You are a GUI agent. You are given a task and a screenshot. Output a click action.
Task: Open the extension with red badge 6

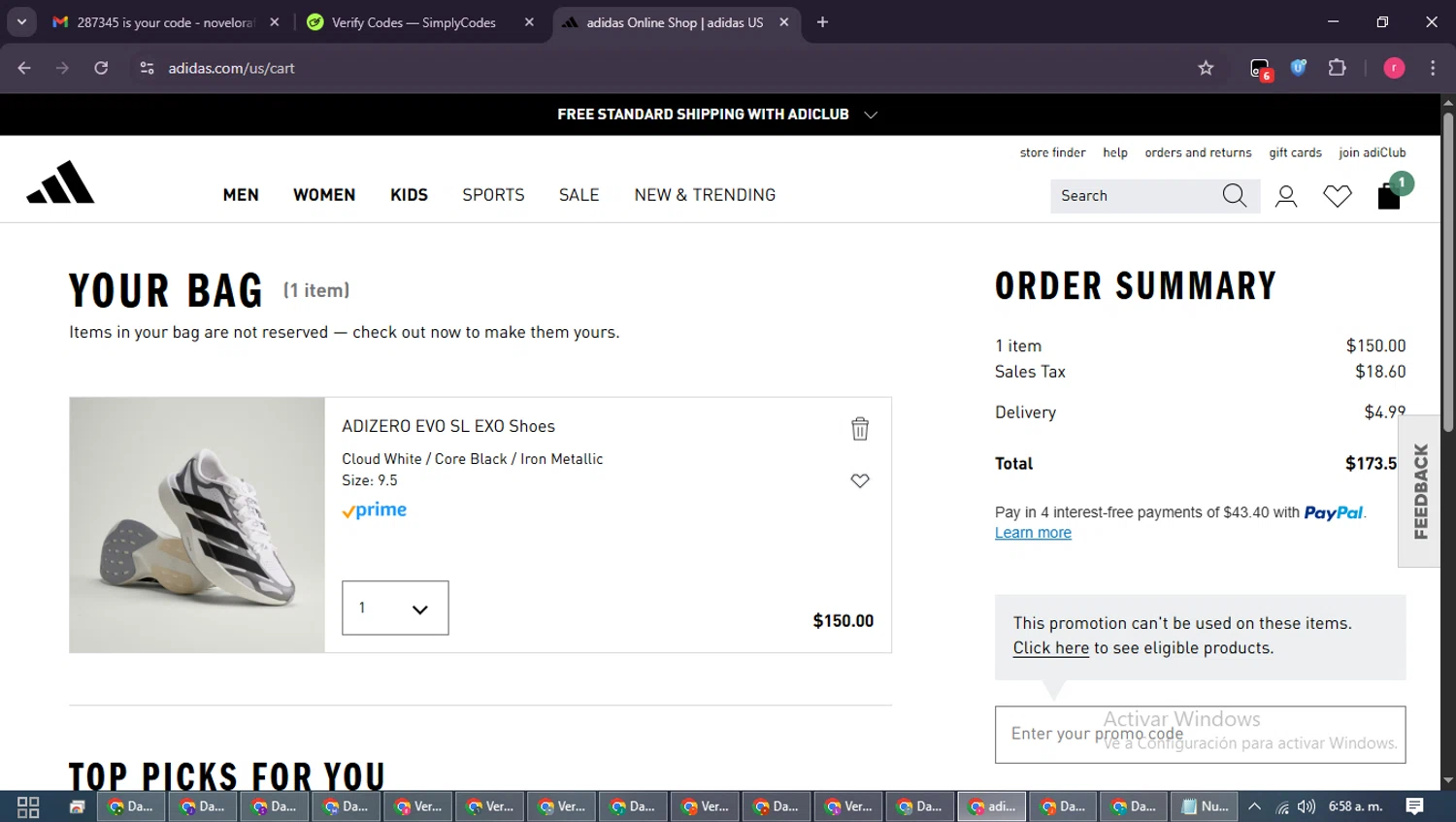click(1260, 69)
